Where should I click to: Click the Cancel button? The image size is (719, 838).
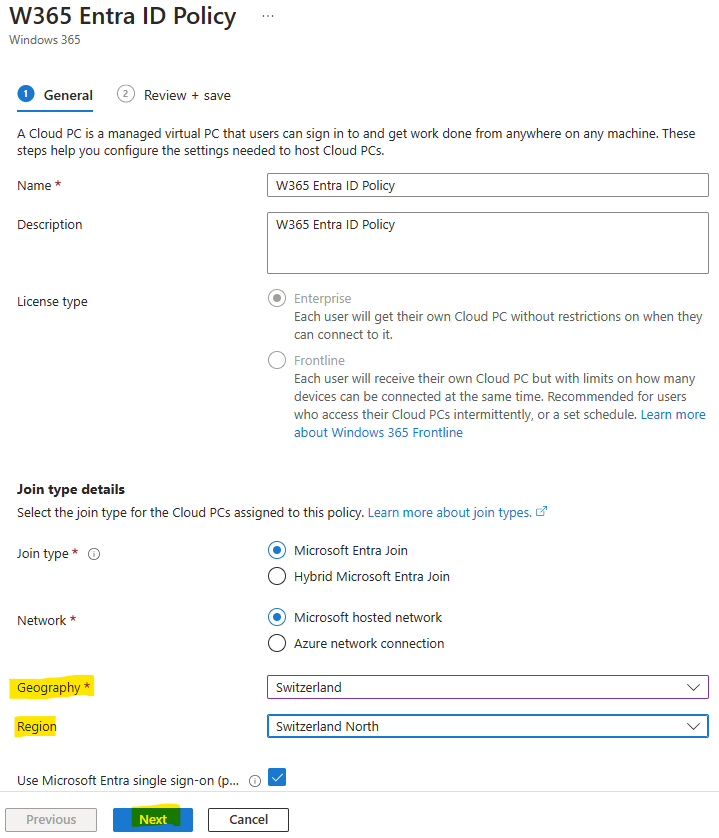coord(249,819)
